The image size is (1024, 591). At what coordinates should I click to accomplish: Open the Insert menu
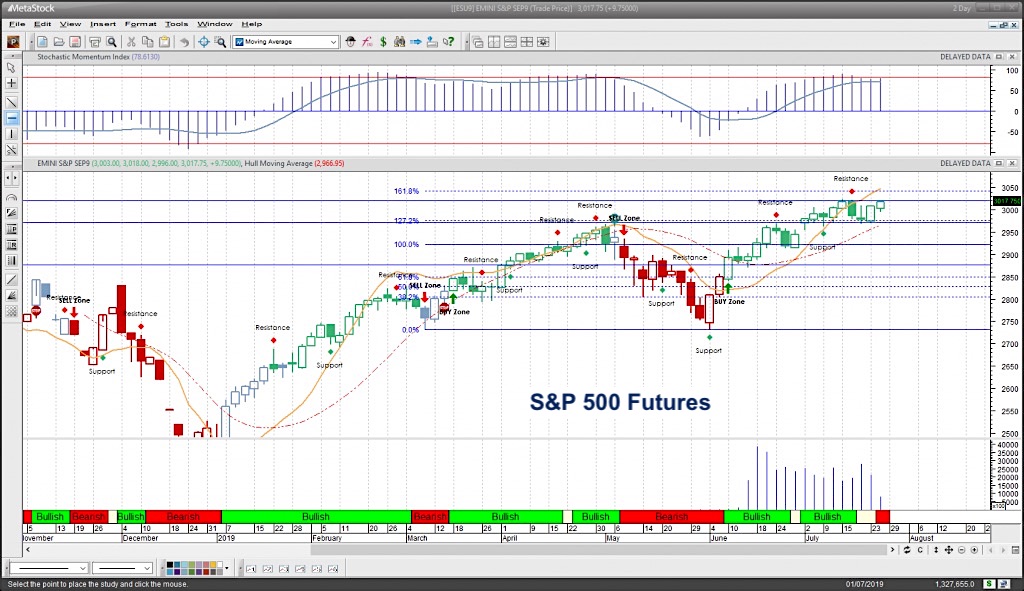(x=103, y=24)
